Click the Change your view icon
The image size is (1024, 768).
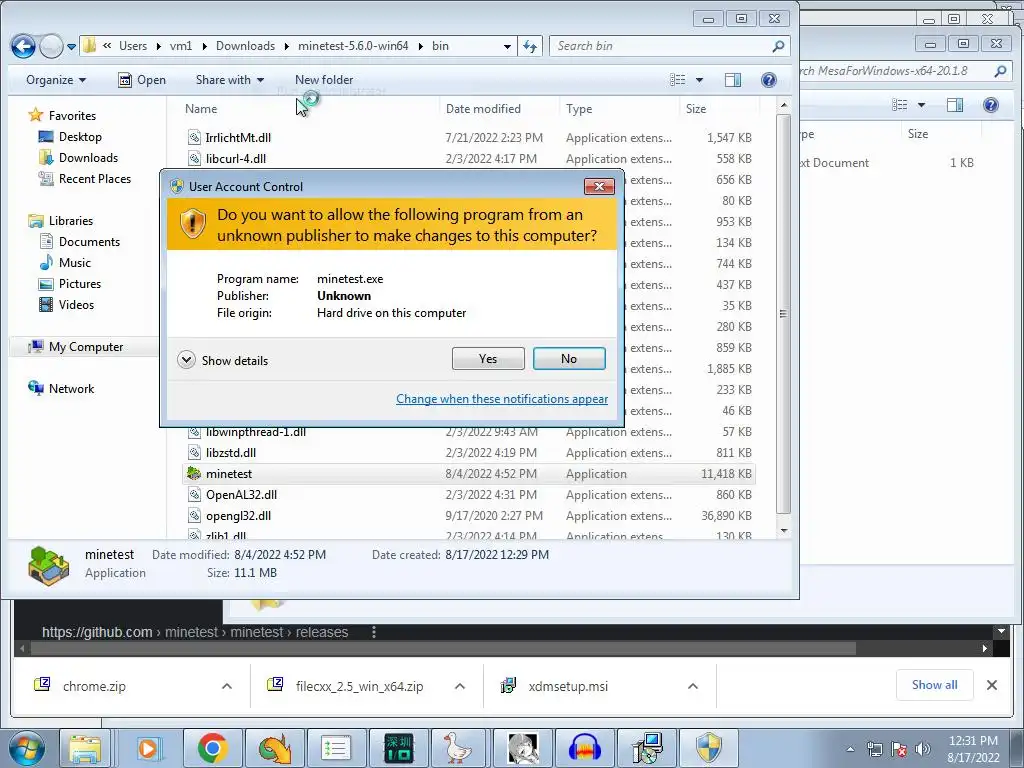pos(678,80)
